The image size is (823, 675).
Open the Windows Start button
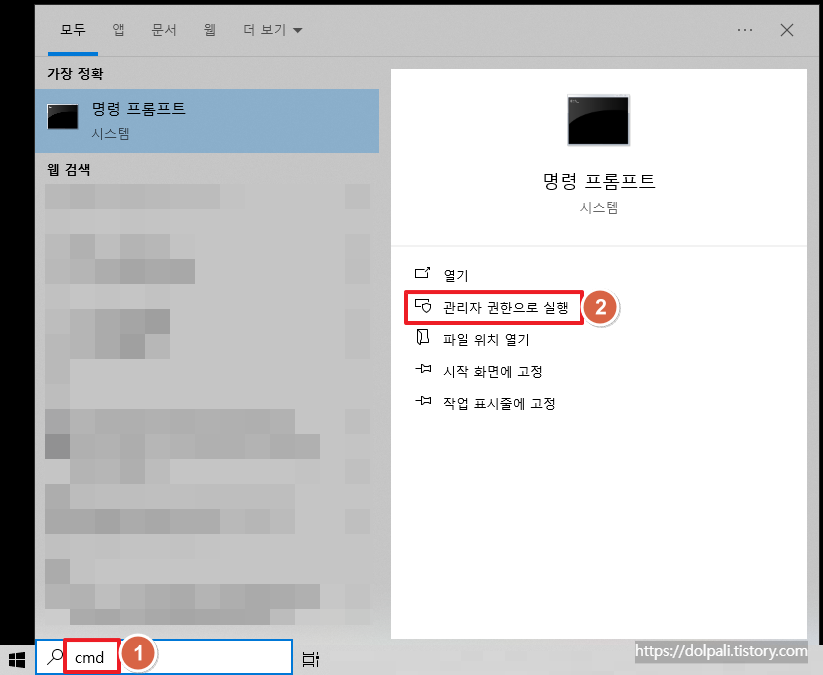15,659
